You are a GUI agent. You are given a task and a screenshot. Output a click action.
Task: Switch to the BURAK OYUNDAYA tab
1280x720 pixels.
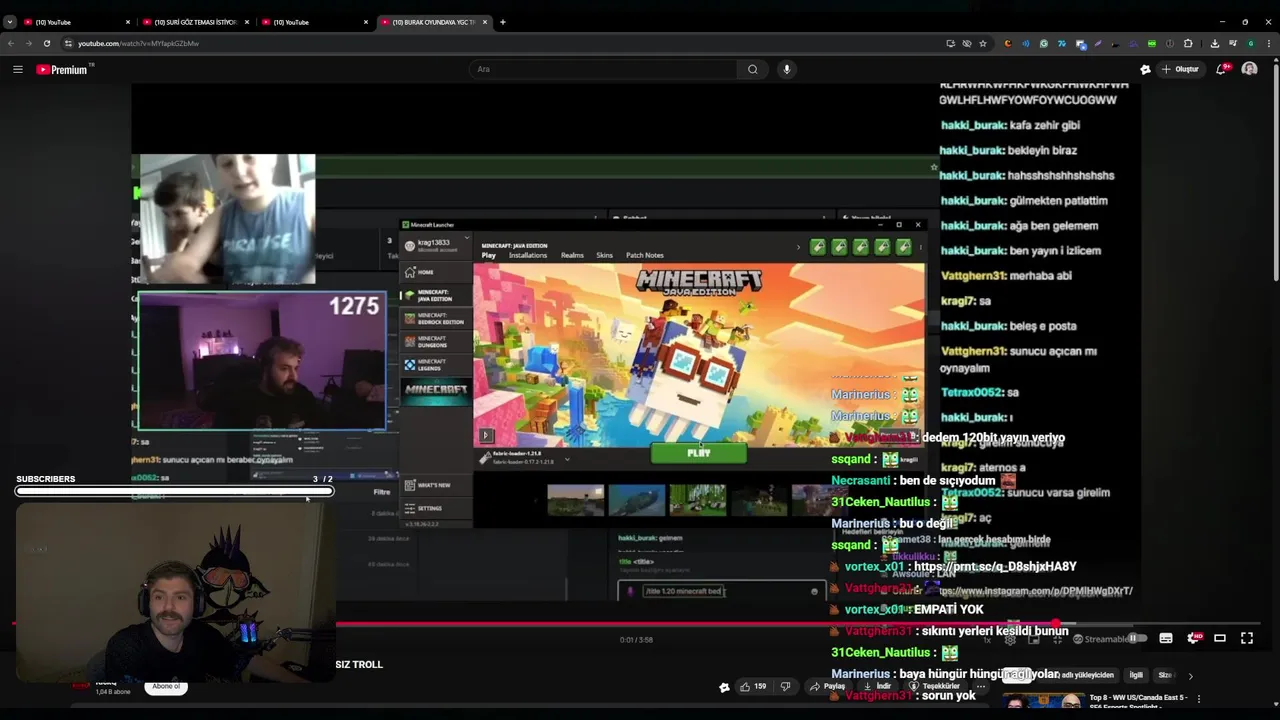(x=434, y=22)
